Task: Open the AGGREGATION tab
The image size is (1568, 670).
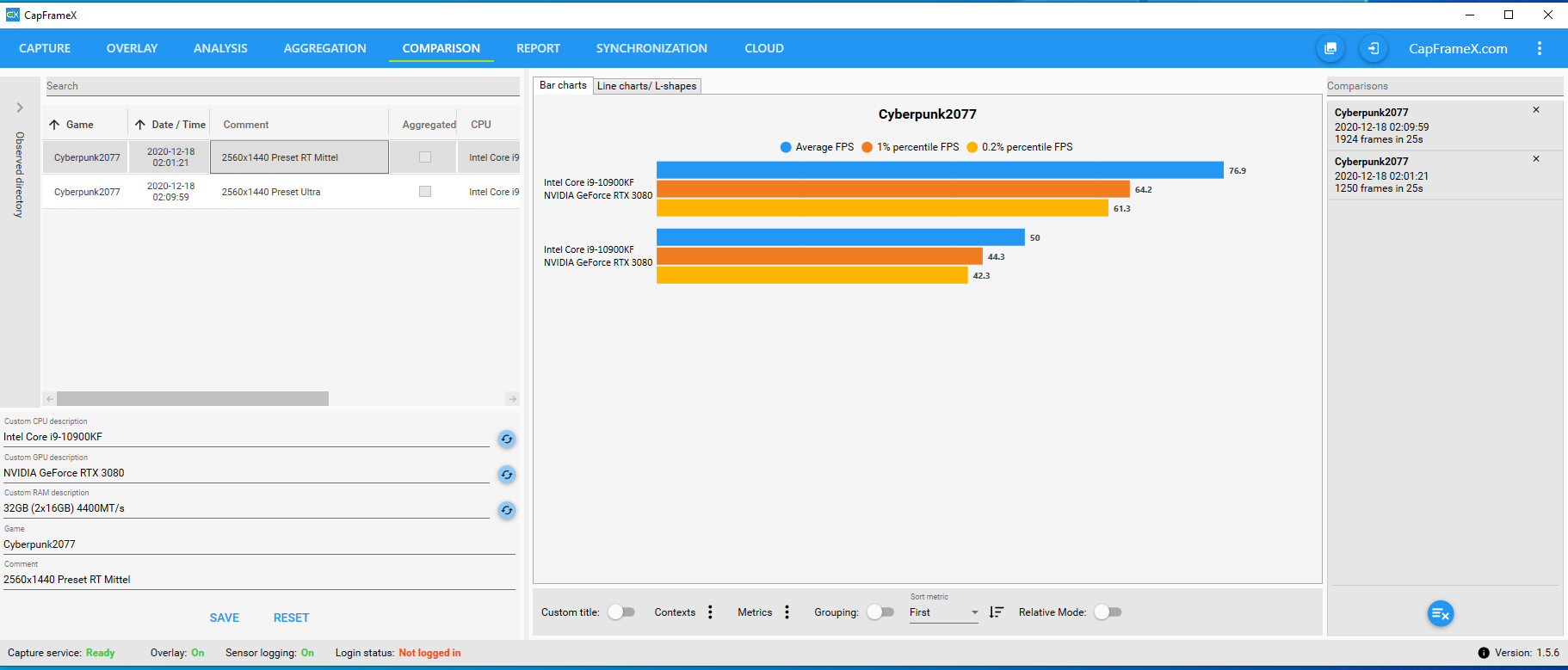Action: [x=325, y=48]
